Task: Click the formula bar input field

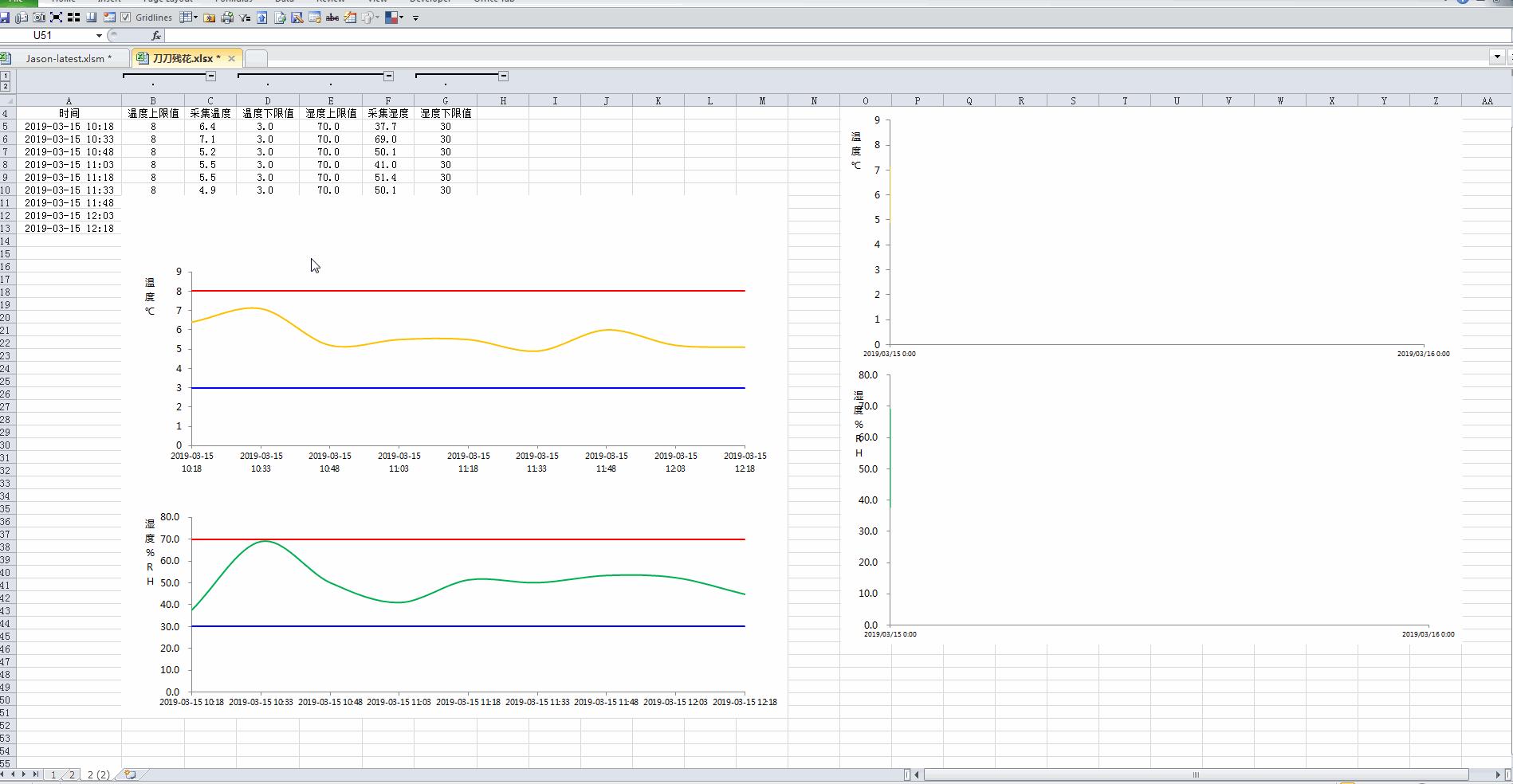Action: 797,35
